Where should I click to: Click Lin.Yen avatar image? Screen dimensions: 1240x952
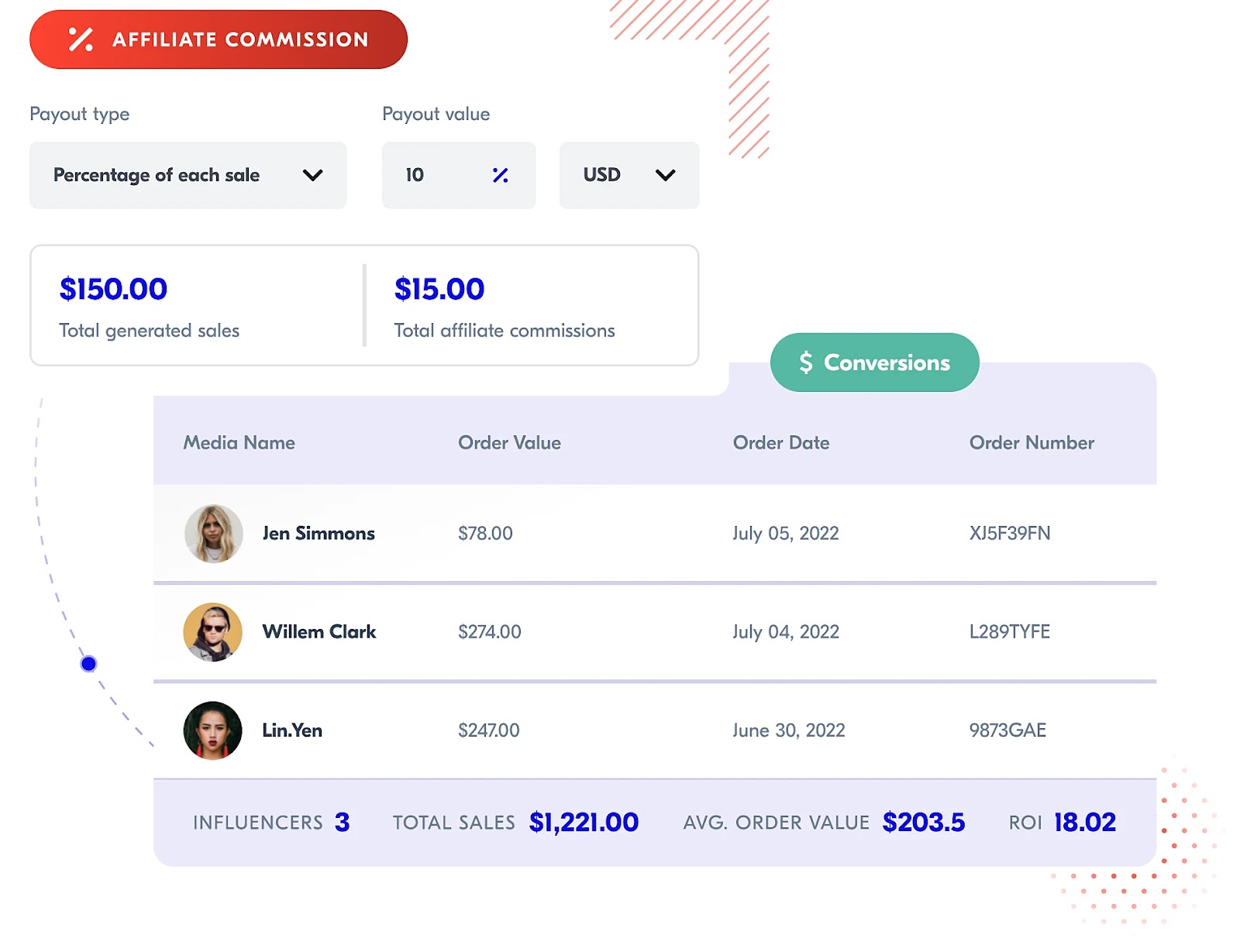tap(212, 730)
